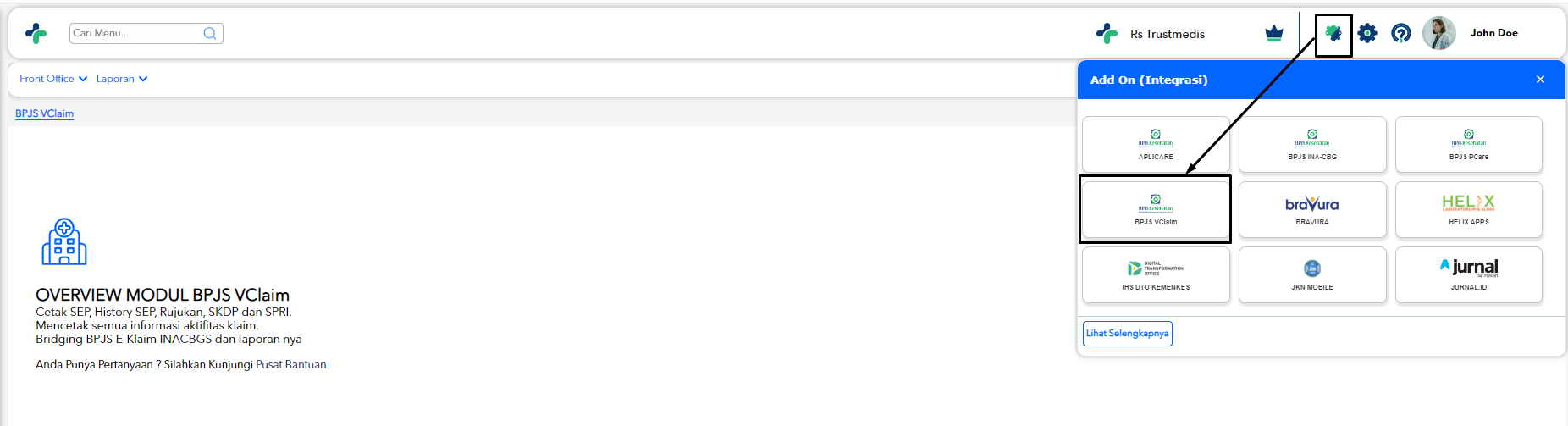1568x426 pixels.
Task: Click the premium crown icon
Action: coord(1274,34)
